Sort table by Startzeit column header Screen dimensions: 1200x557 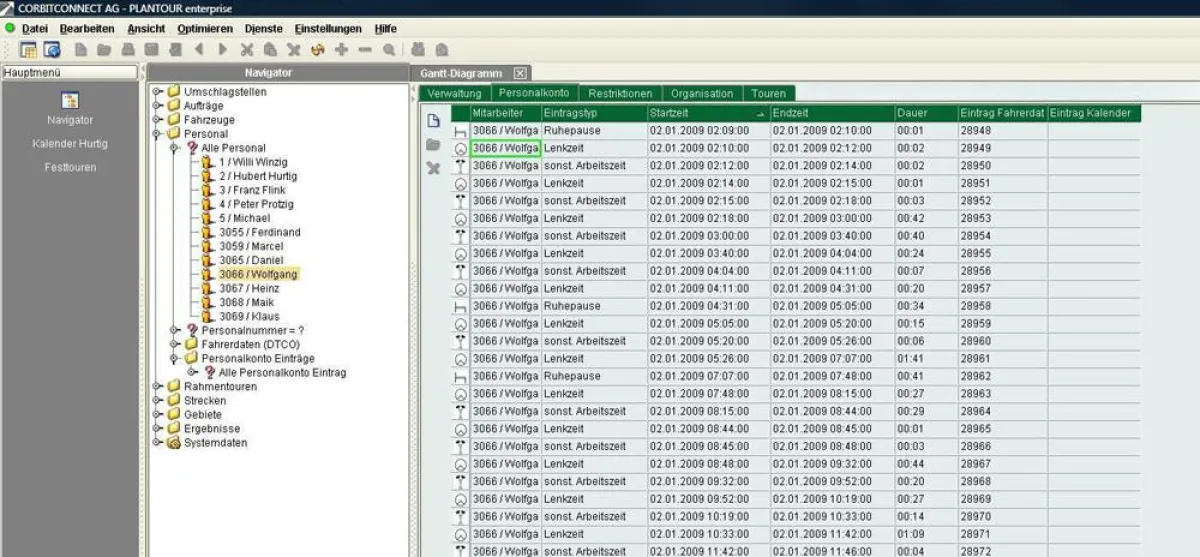tap(700, 113)
